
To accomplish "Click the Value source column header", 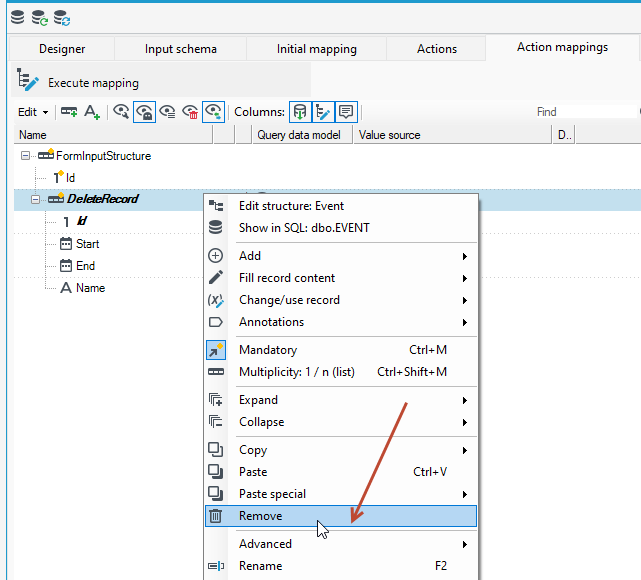I will (x=453, y=135).
